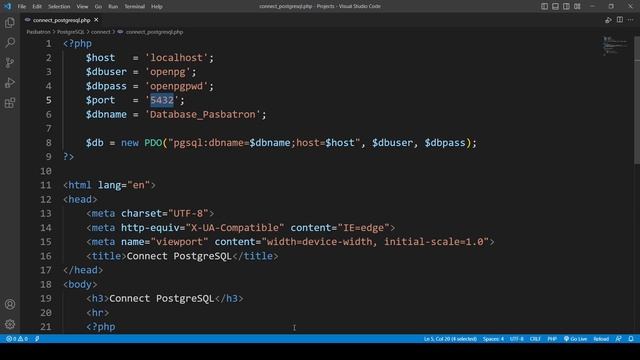
Task: Click the 'localhost' string on line 2
Action: click(177, 58)
